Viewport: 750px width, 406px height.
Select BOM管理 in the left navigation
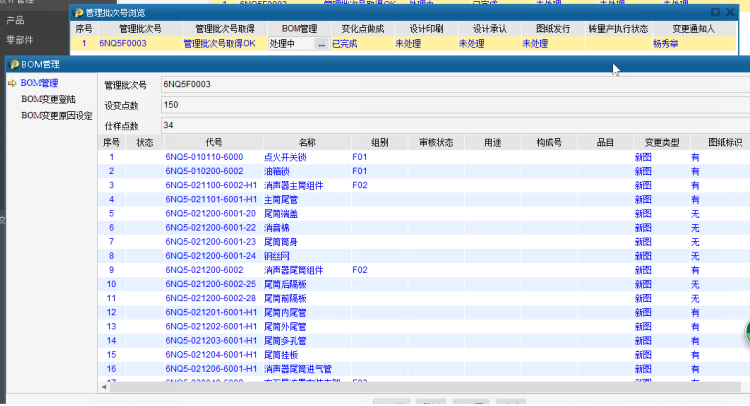pos(39,82)
